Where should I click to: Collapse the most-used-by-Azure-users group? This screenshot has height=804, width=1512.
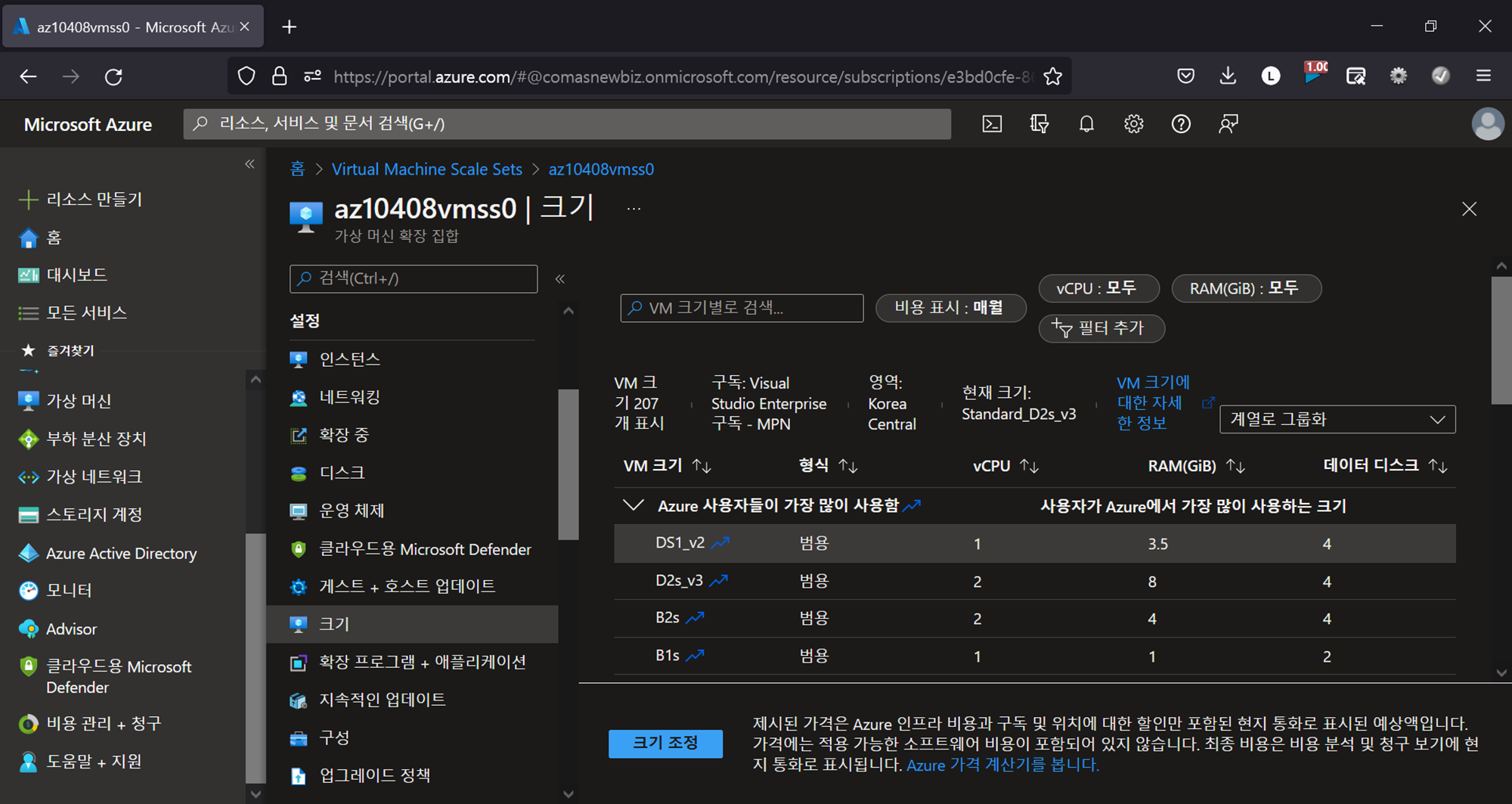pyautogui.click(x=633, y=505)
